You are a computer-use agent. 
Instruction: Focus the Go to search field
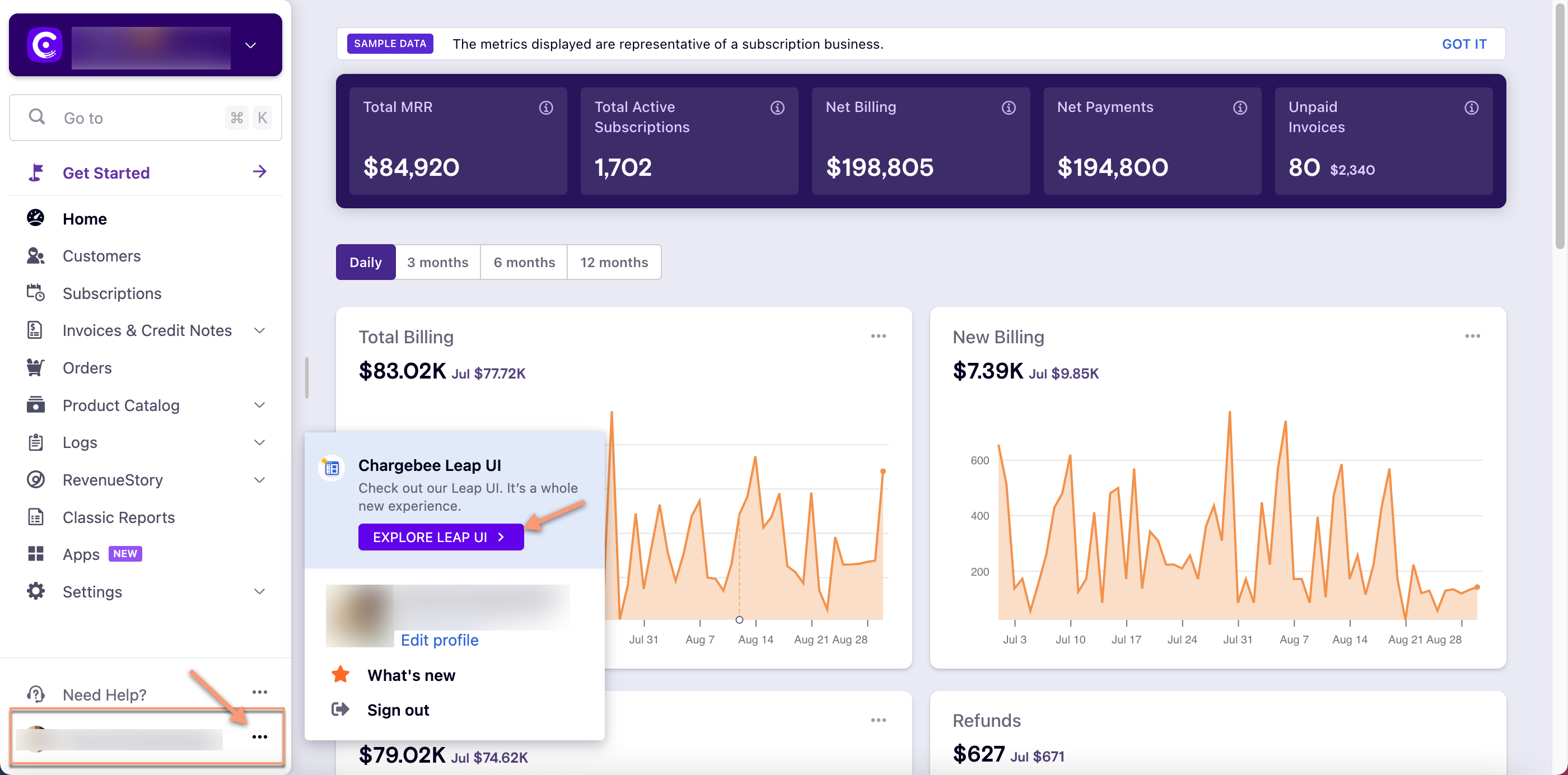146,118
